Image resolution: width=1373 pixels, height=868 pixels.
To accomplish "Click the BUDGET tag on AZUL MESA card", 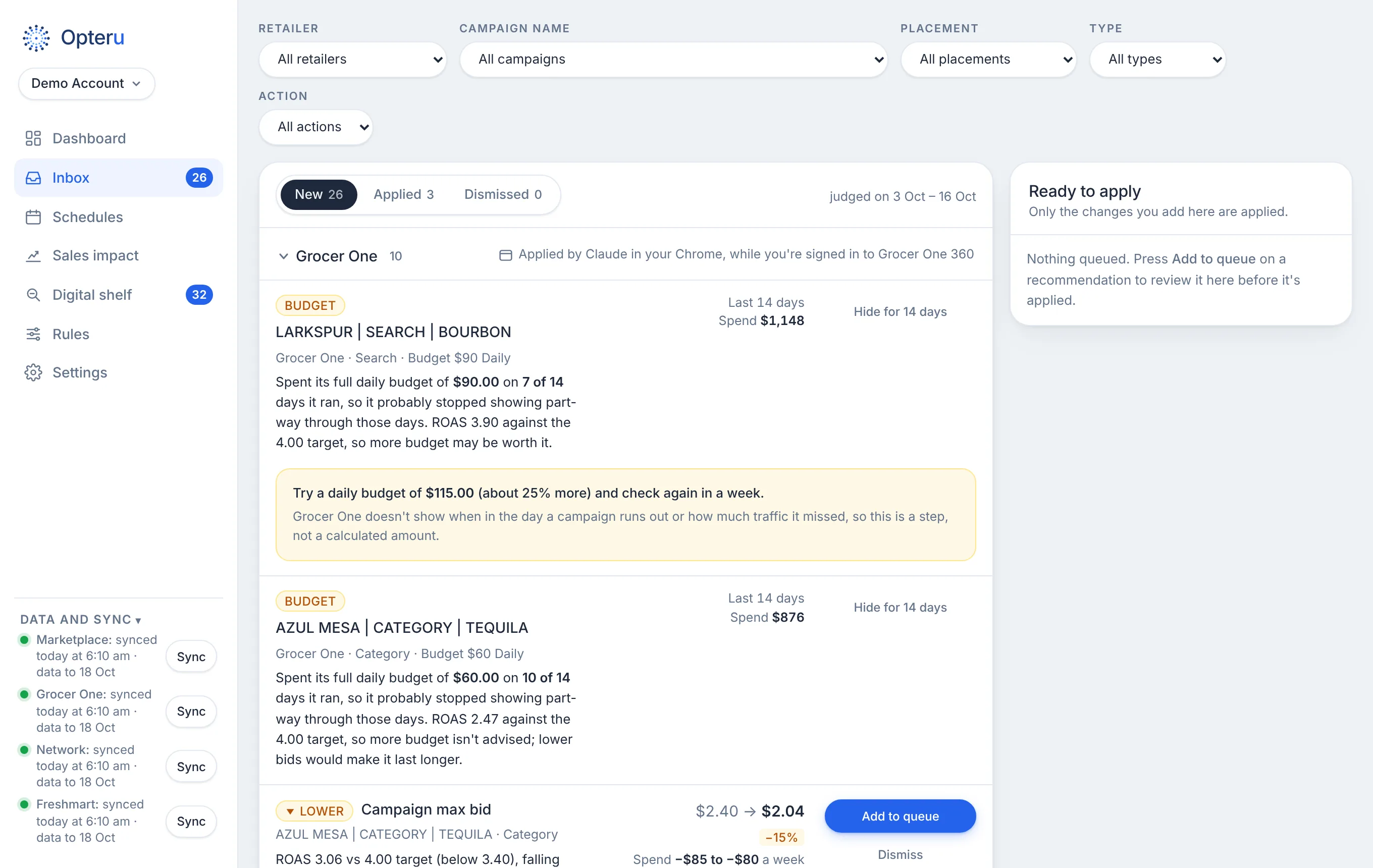I will (x=309, y=601).
